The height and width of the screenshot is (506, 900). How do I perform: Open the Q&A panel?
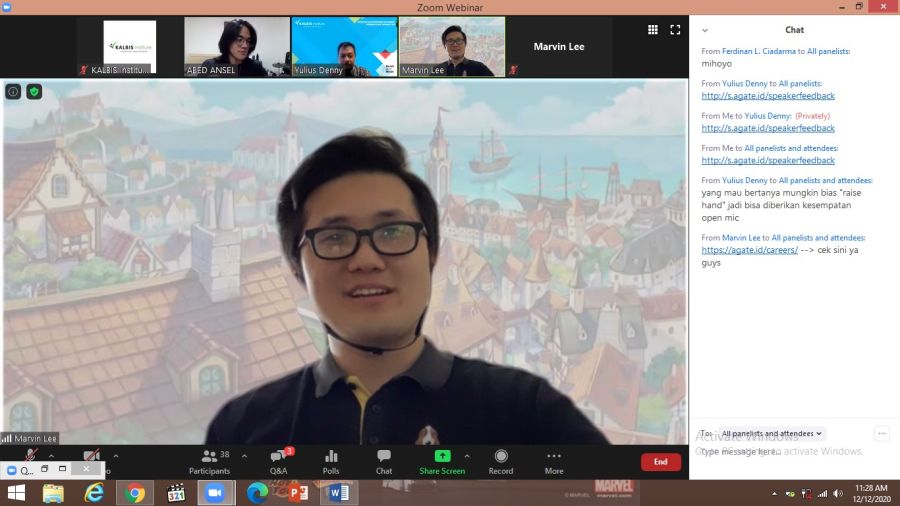(279, 462)
